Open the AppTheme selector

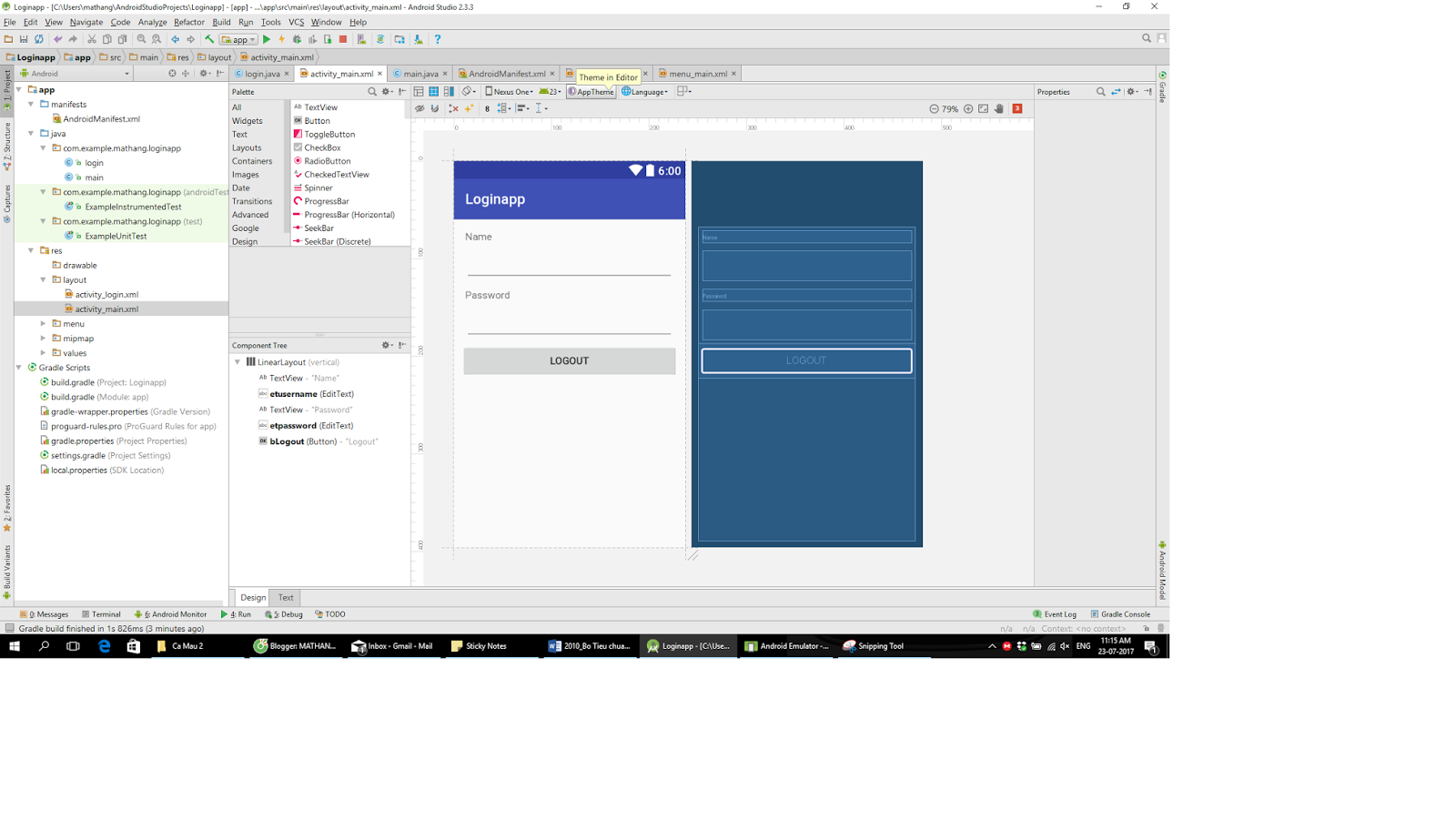point(590,91)
